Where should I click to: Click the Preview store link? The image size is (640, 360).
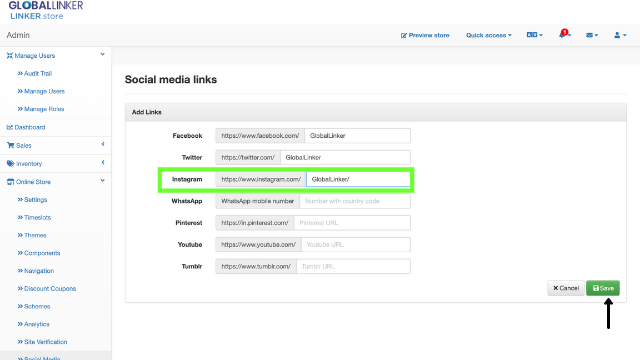coord(425,36)
